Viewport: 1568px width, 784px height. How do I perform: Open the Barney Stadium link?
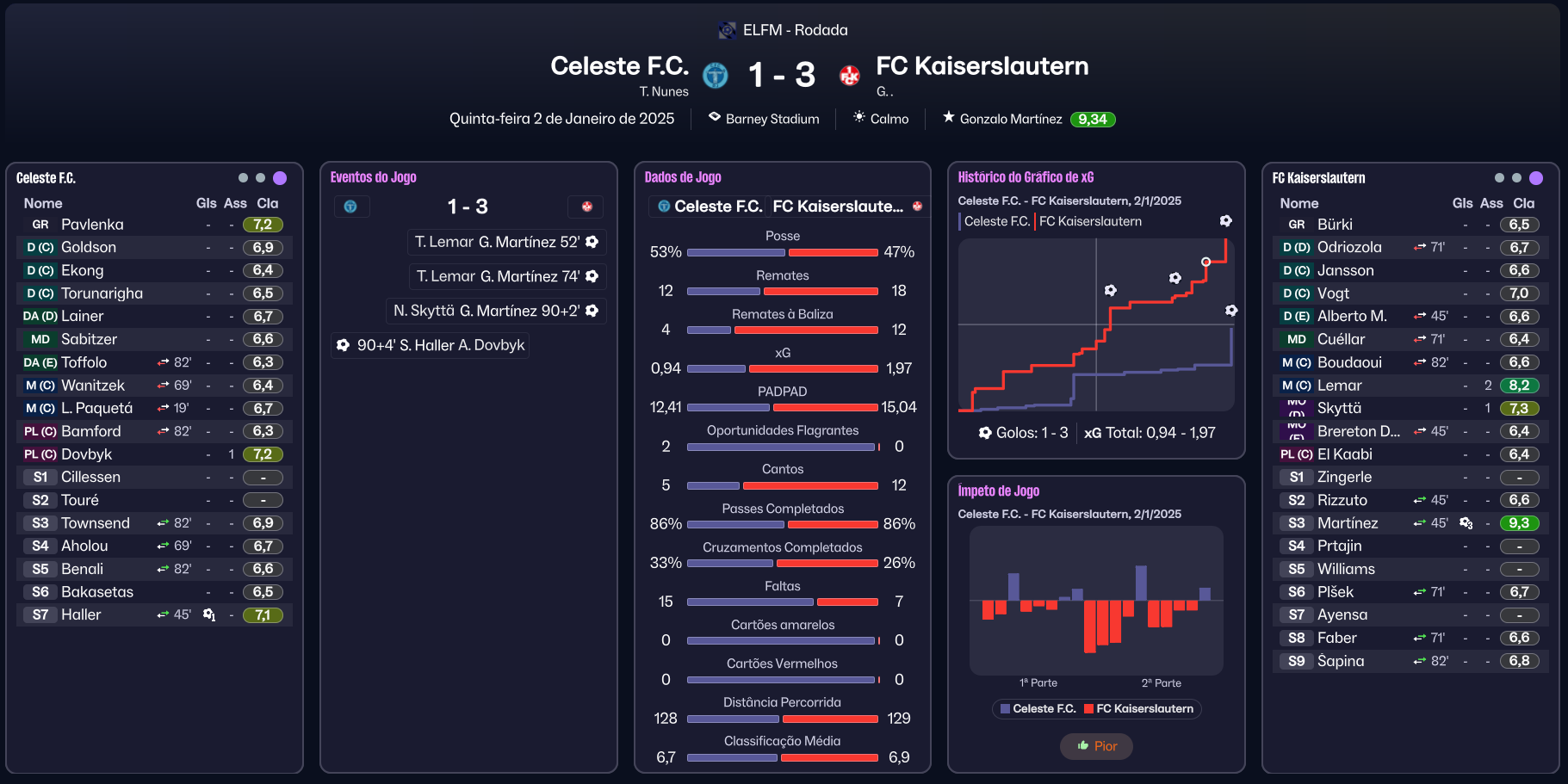click(x=772, y=119)
